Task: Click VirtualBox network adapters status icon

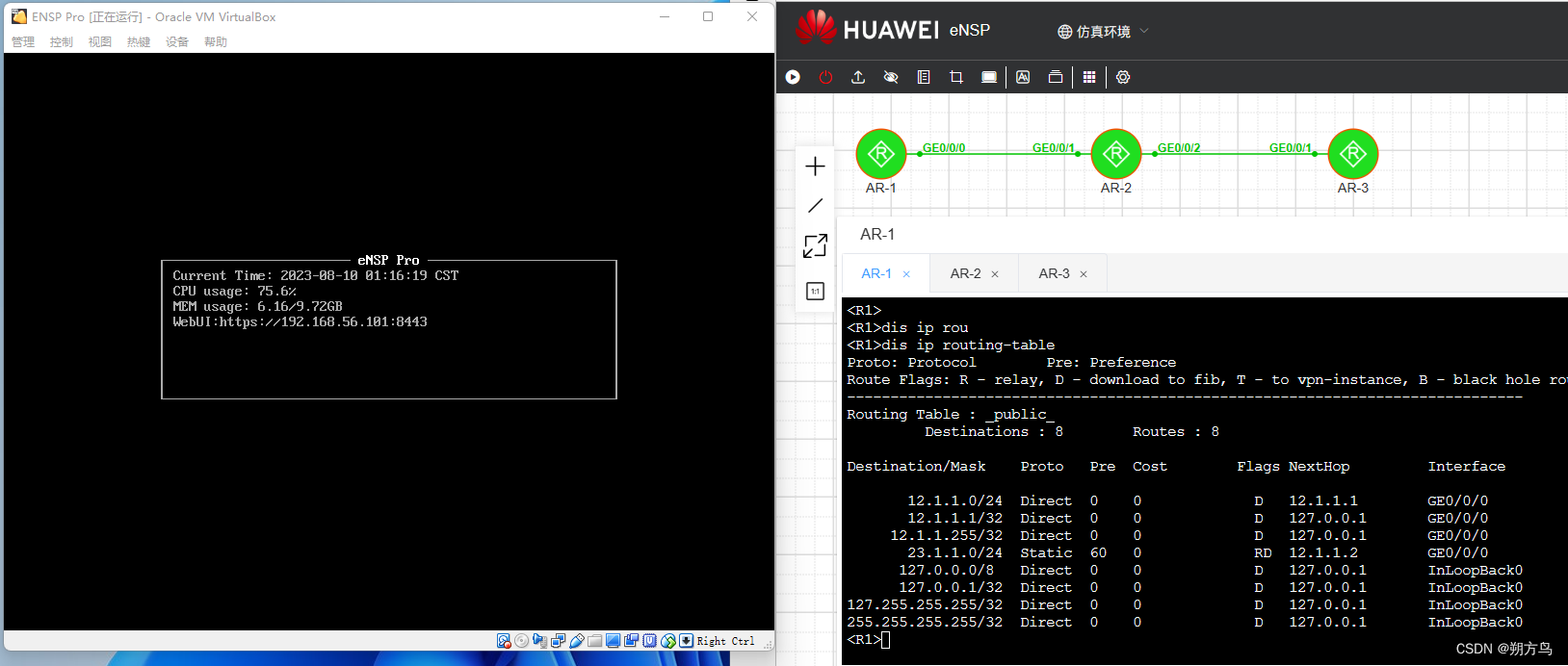Action: (558, 641)
